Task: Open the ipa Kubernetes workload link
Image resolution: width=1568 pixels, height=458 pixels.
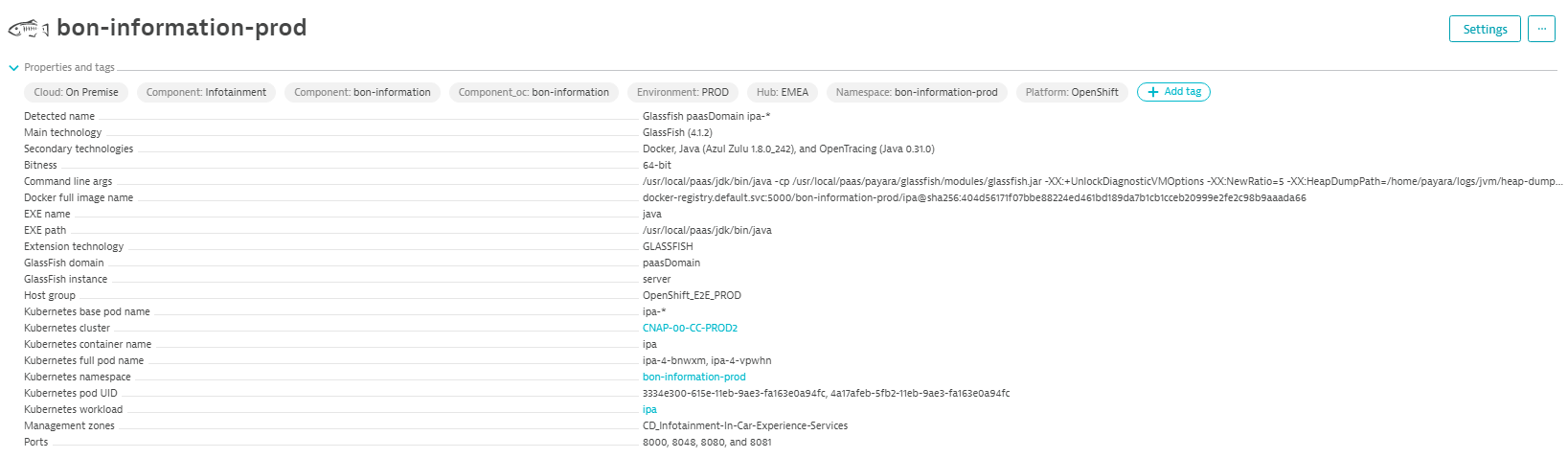Action: click(x=649, y=409)
